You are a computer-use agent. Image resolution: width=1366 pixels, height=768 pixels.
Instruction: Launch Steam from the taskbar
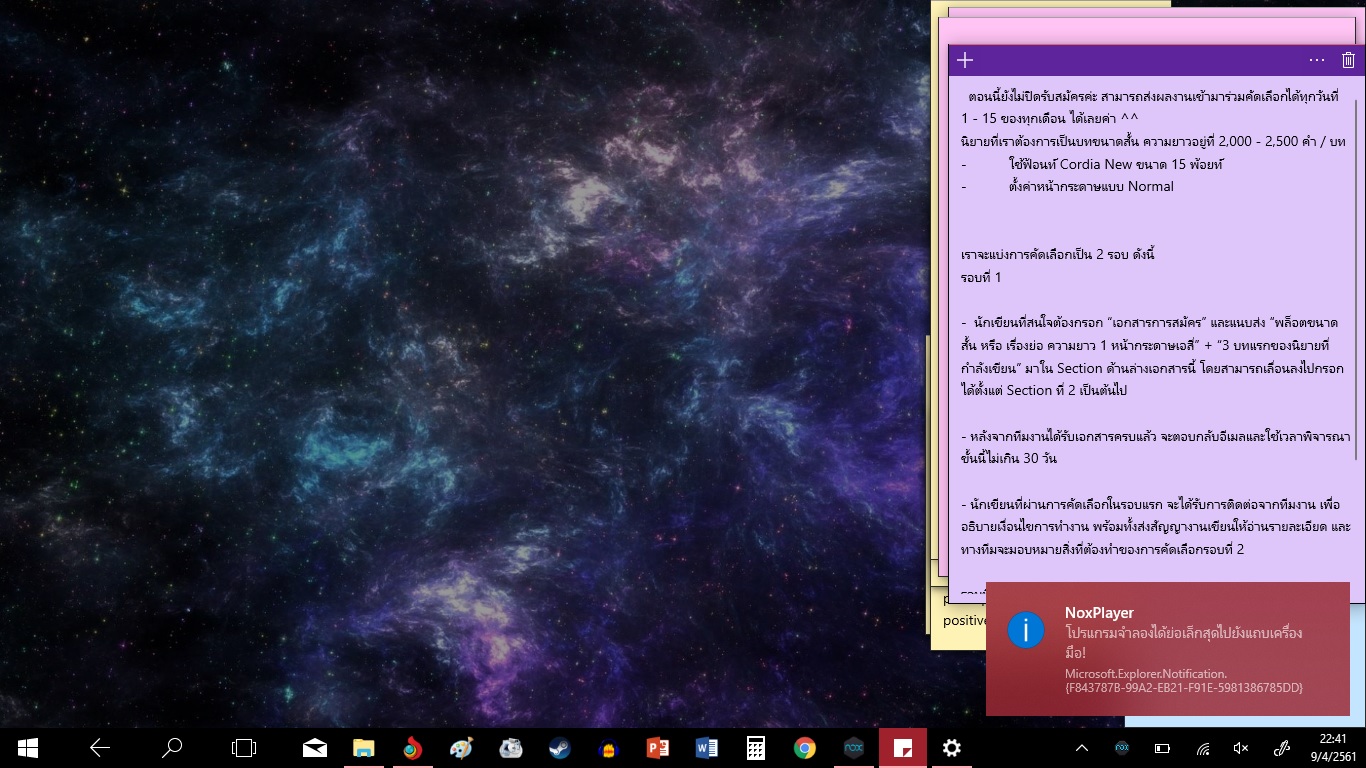click(x=559, y=748)
